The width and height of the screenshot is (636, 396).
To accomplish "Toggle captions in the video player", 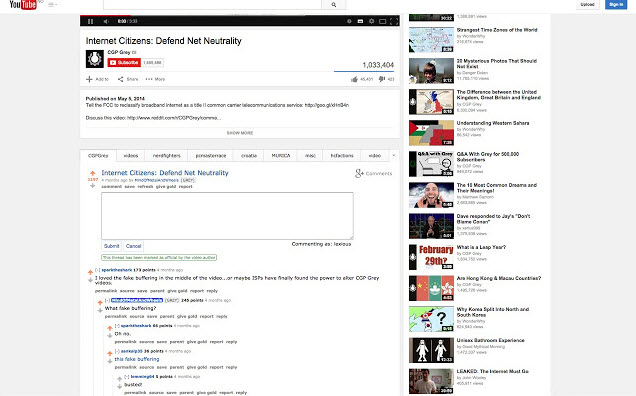I will click(360, 21).
